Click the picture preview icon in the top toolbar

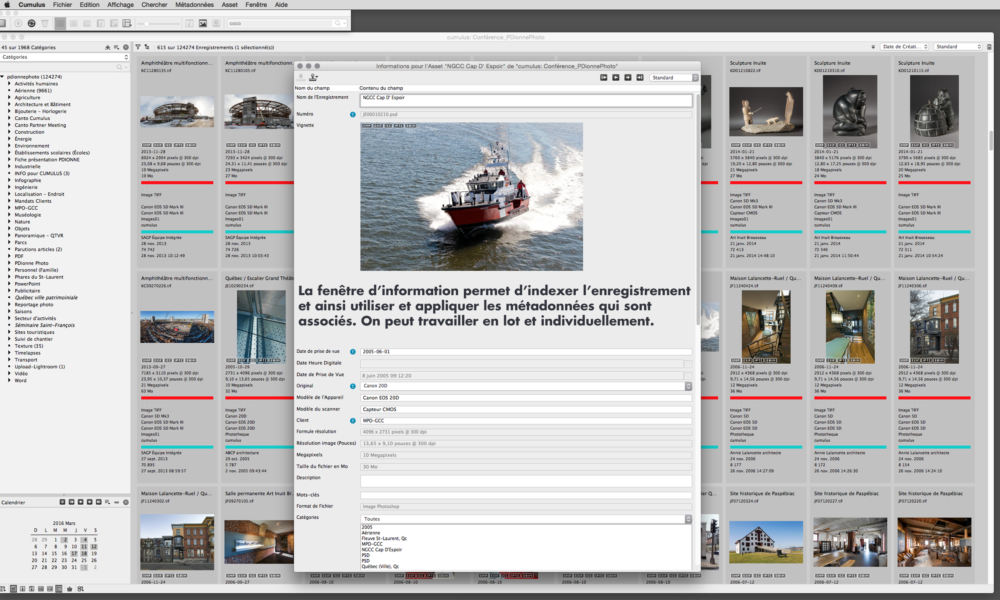203,24
